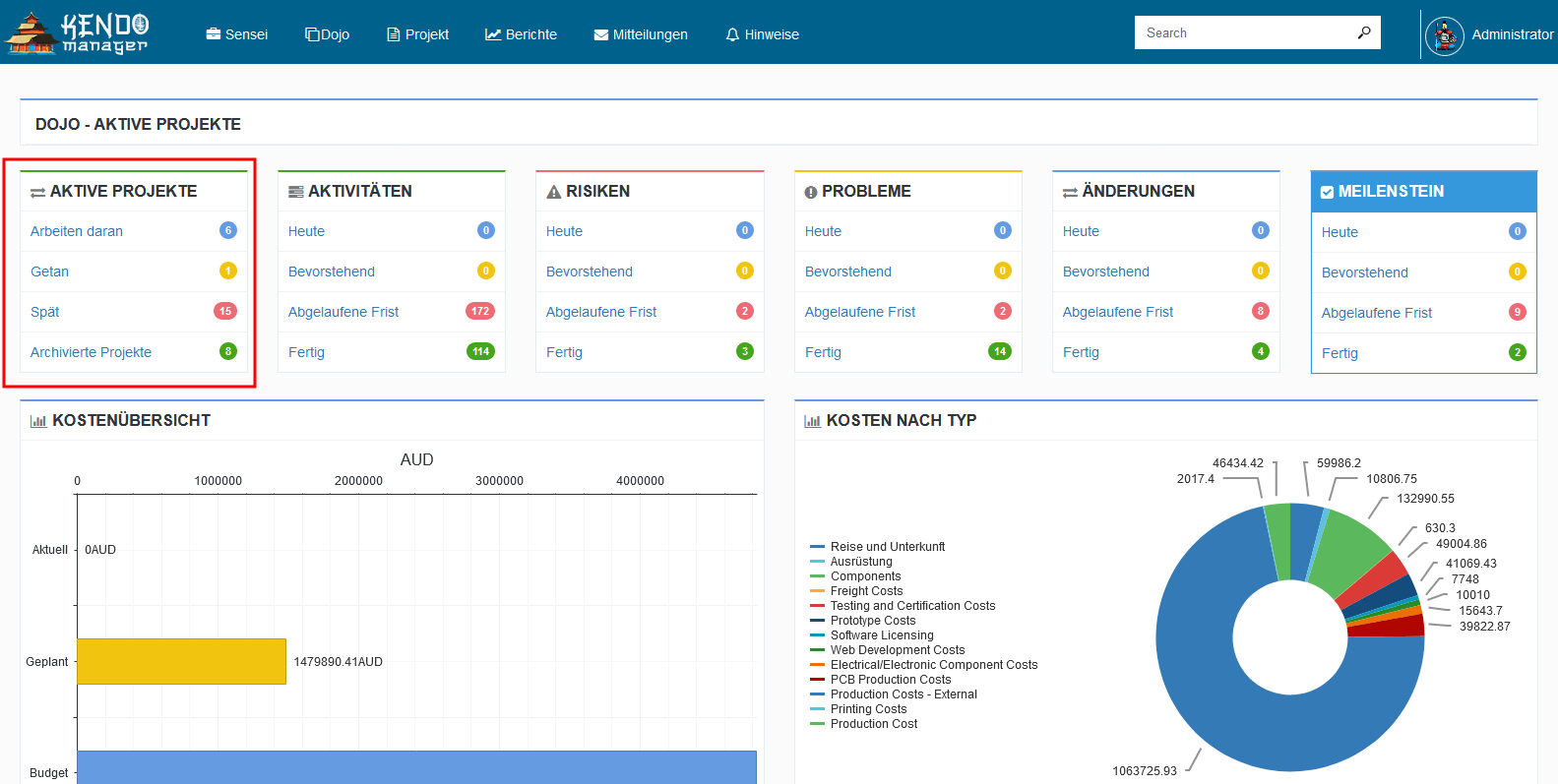Screen dimensions: 1558x784
Task: Open the Arbeiten daran projects link
Action: (x=77, y=231)
